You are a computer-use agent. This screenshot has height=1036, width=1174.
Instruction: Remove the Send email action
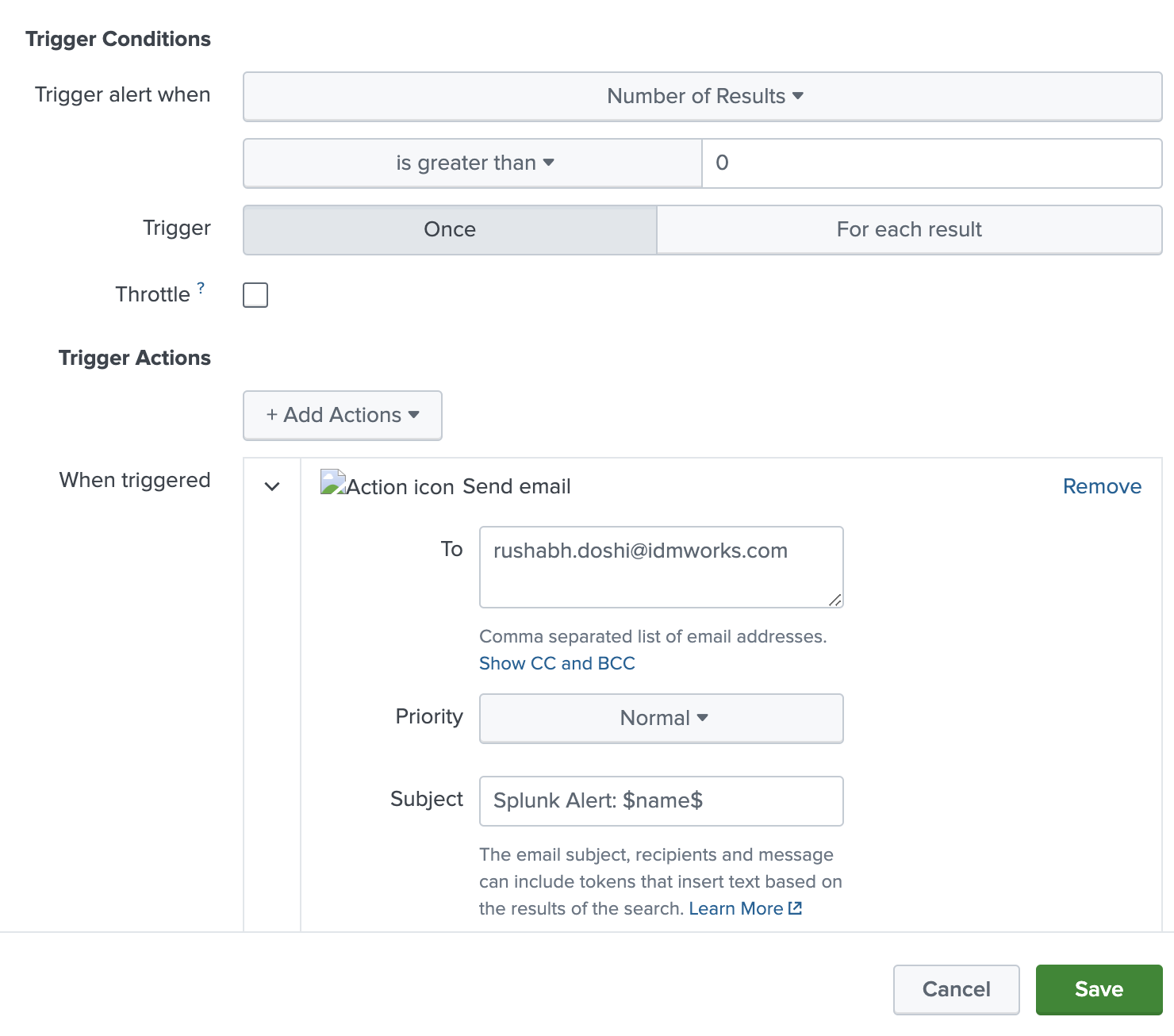click(x=1102, y=486)
